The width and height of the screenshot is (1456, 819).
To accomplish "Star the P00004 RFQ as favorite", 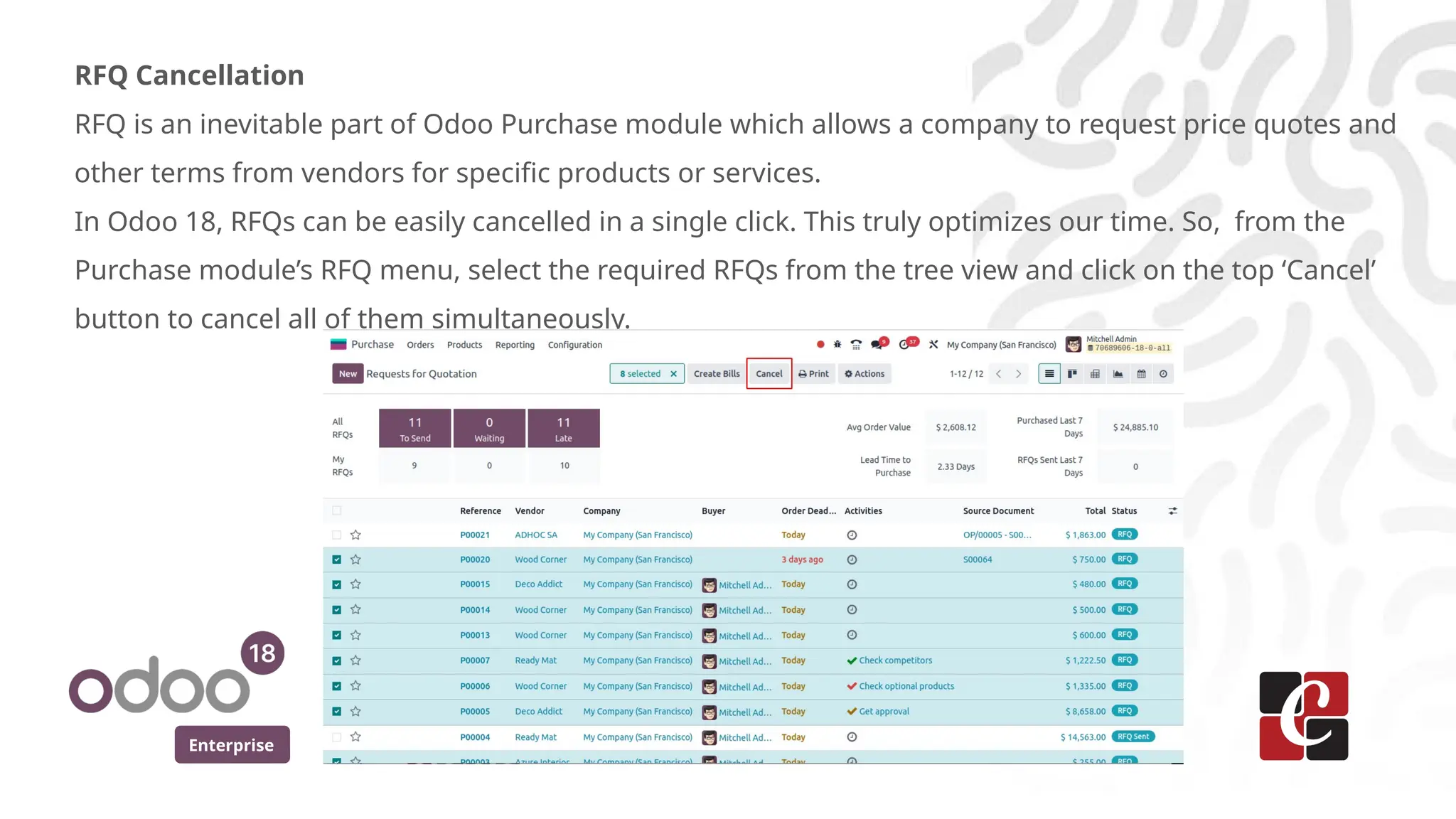I will pyautogui.click(x=355, y=737).
